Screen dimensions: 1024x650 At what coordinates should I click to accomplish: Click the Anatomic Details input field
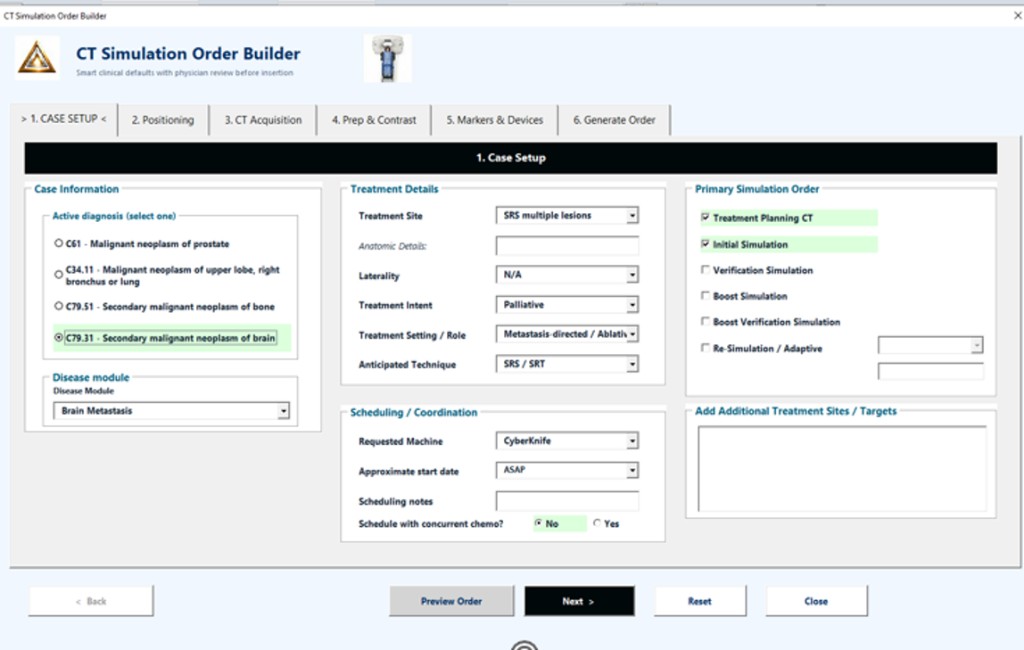pos(567,246)
